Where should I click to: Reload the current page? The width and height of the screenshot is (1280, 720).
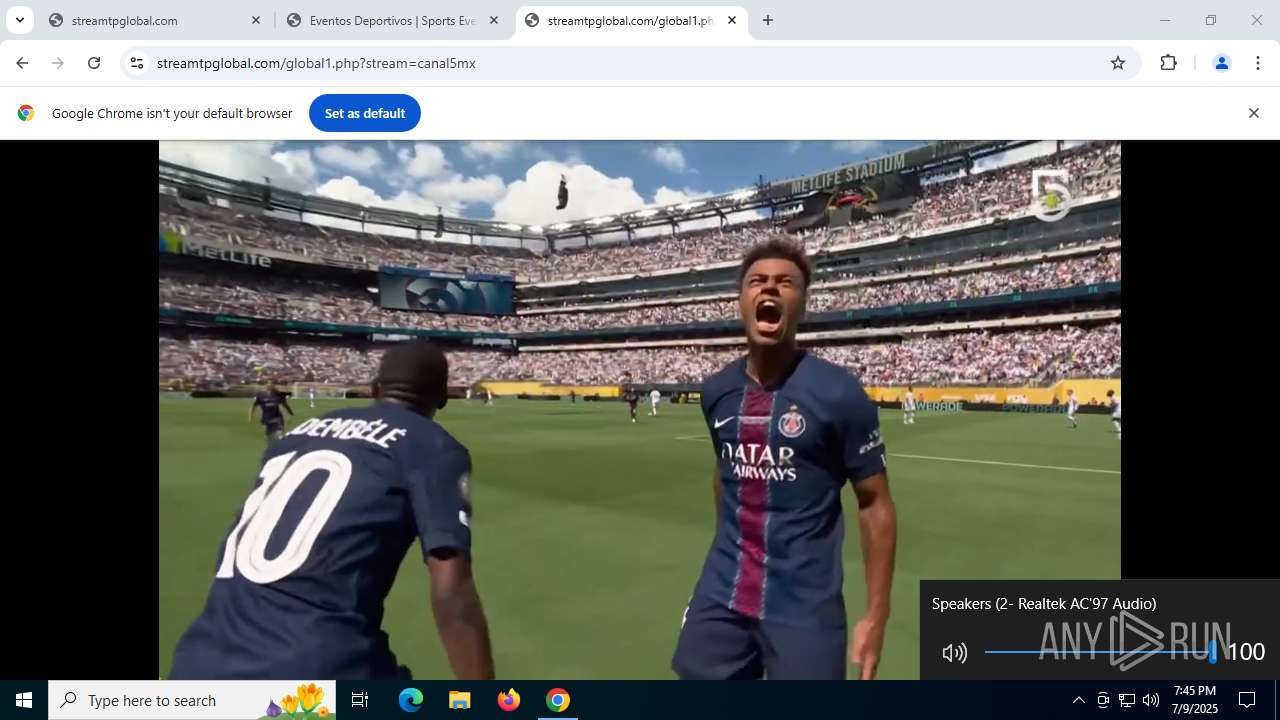tap(94, 63)
